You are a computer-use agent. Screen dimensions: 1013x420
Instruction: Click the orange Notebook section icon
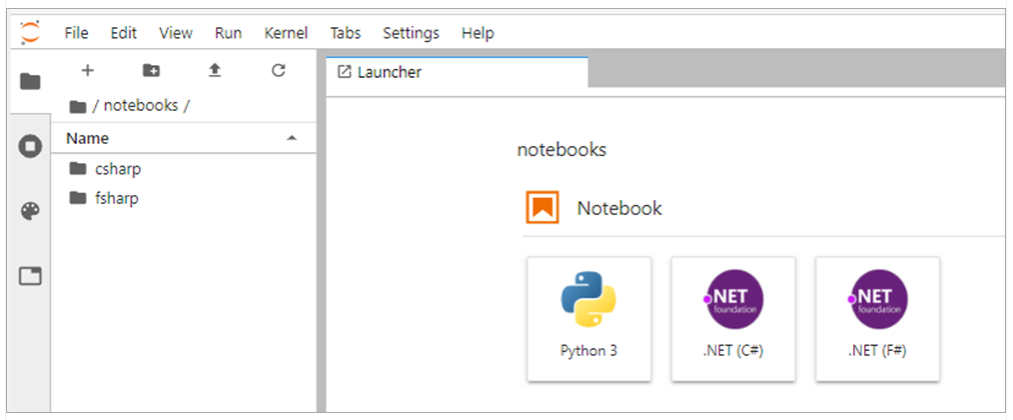coord(542,207)
